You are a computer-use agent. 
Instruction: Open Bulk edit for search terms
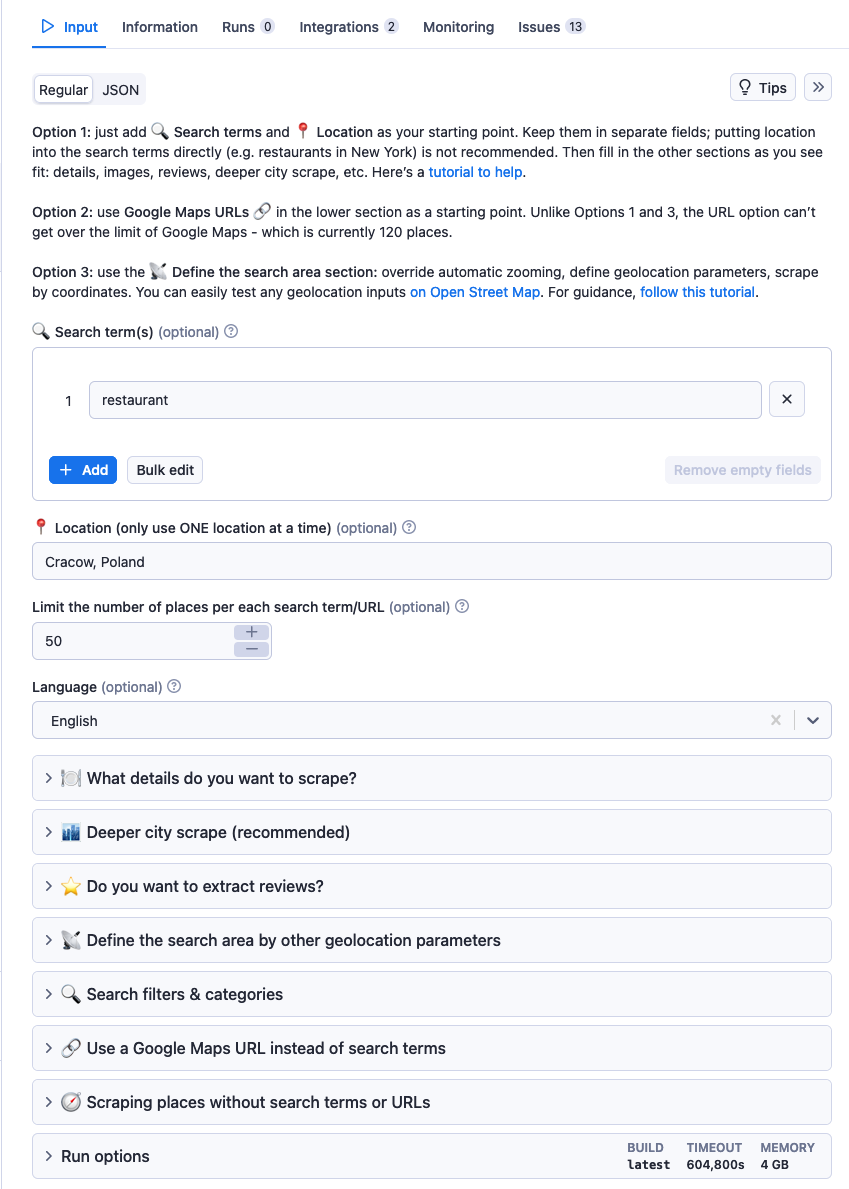tap(164, 470)
